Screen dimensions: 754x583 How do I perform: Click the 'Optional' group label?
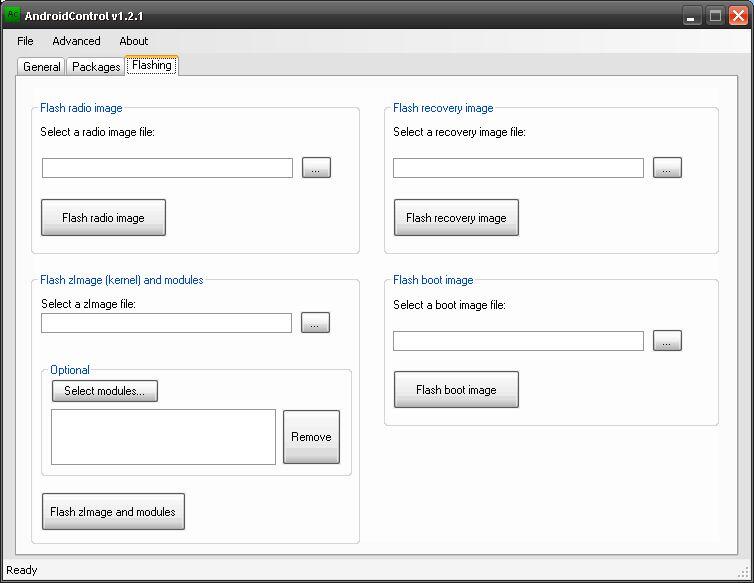[70, 370]
